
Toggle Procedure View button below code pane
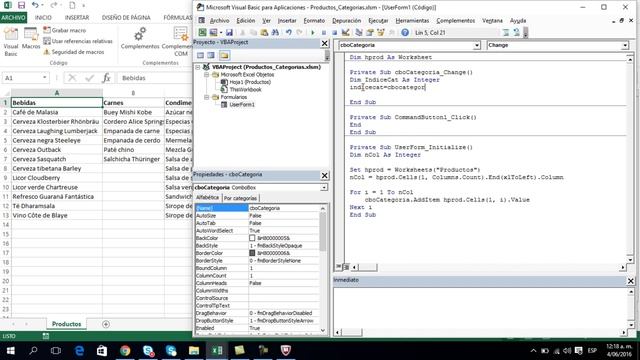point(339,267)
